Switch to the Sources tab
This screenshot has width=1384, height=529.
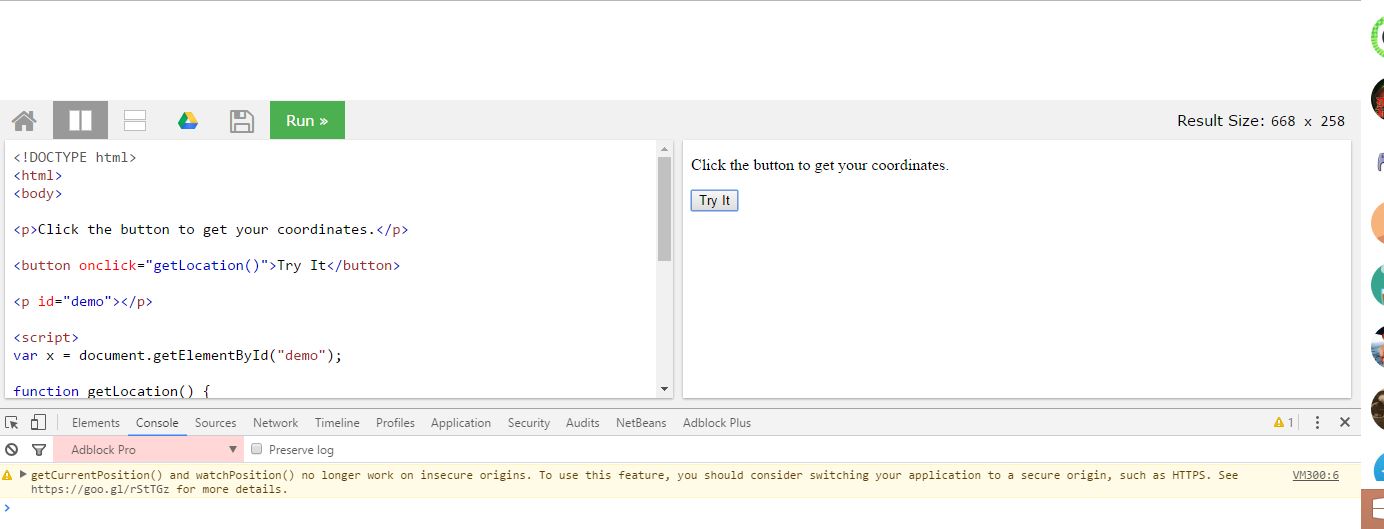pyautogui.click(x=215, y=423)
